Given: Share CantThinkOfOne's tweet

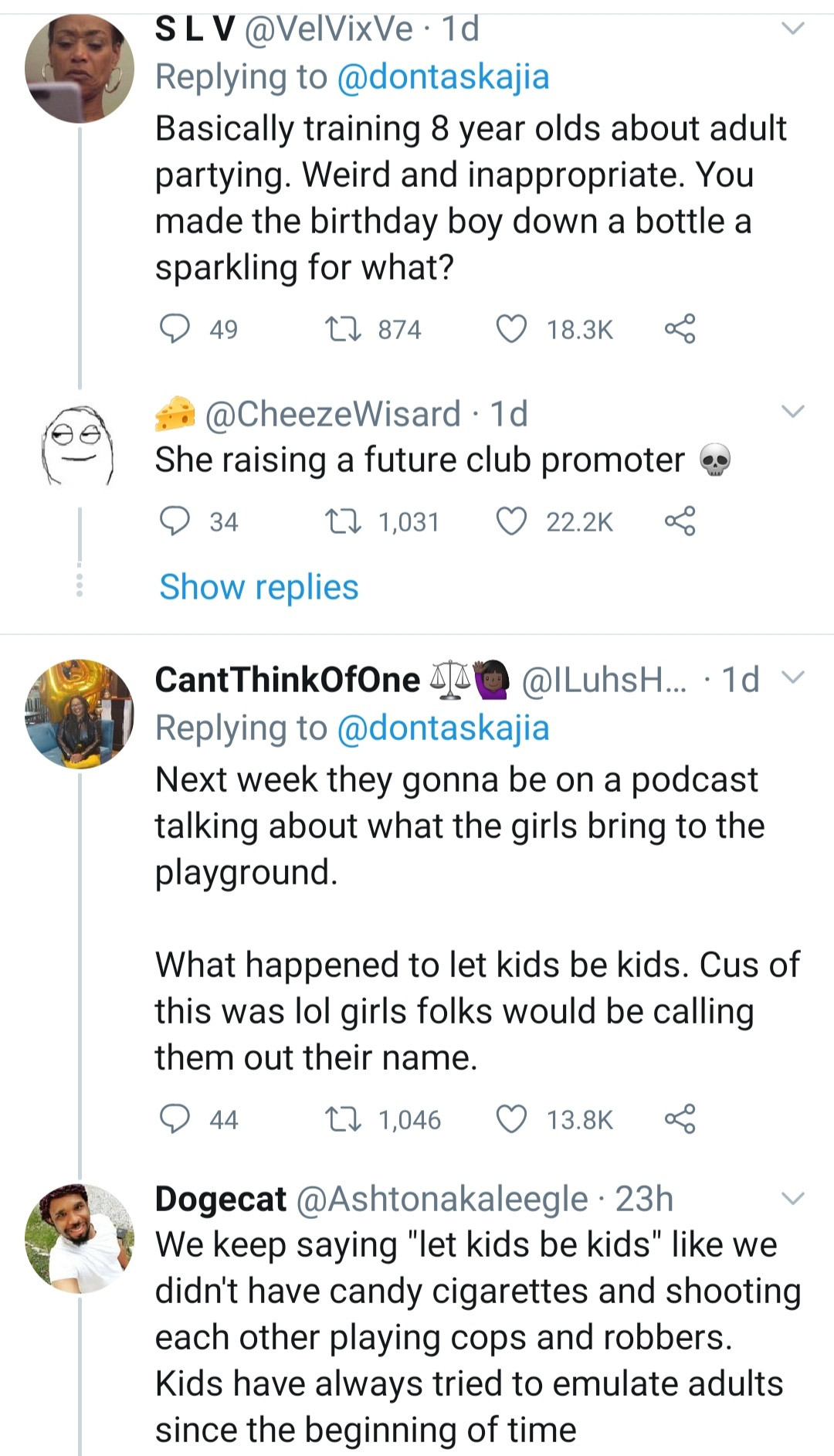Looking at the screenshot, I should pyautogui.click(x=680, y=1119).
